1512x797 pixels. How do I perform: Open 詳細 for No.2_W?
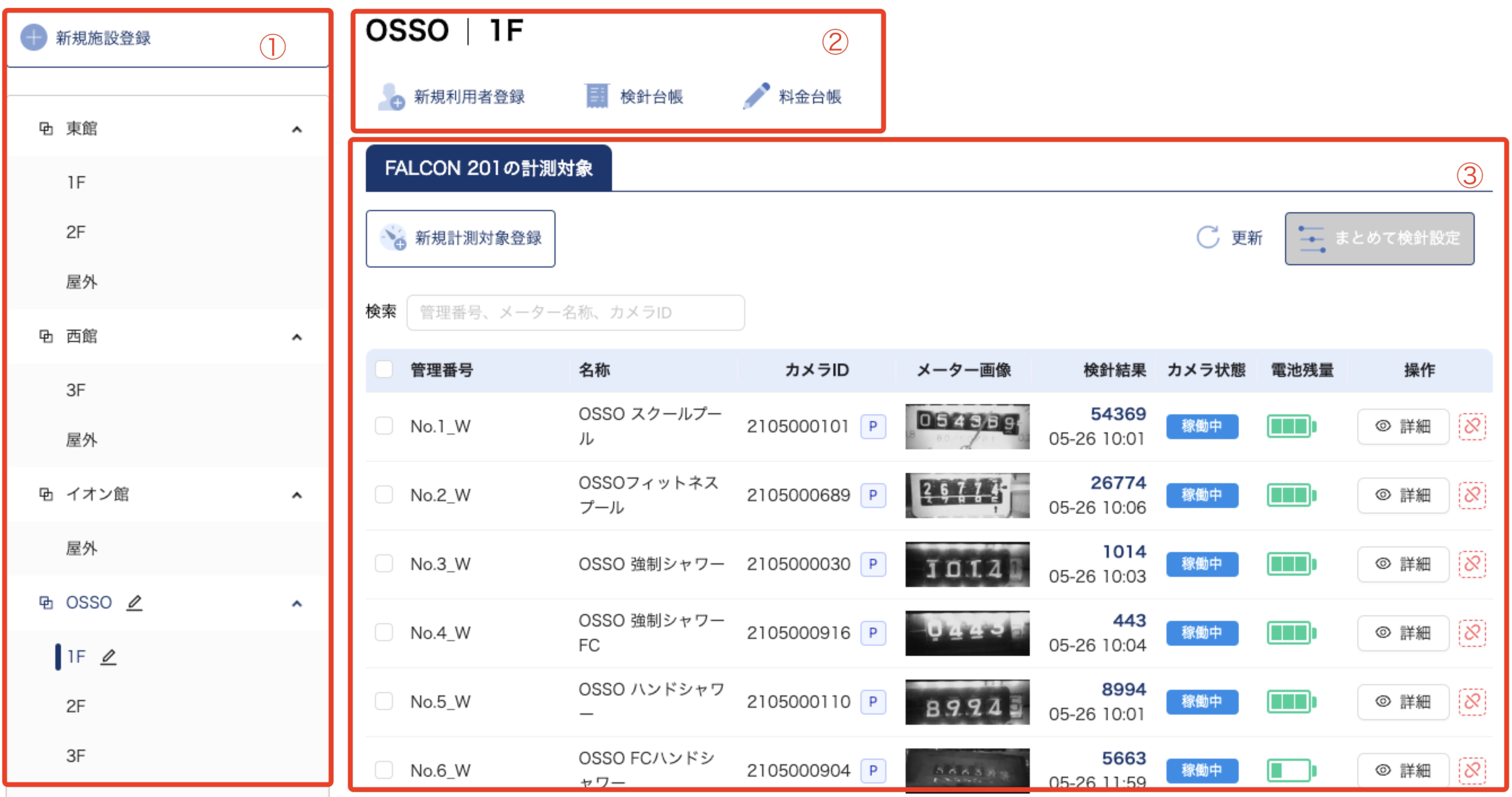point(1403,495)
